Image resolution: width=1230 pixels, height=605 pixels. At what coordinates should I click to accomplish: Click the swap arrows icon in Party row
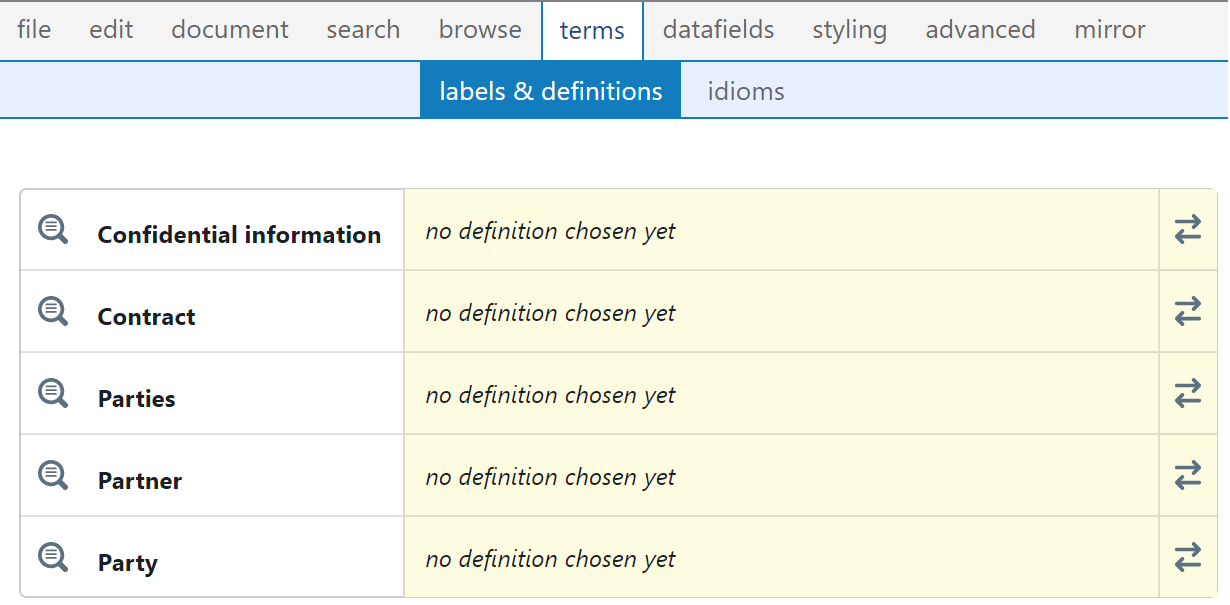coord(1188,558)
